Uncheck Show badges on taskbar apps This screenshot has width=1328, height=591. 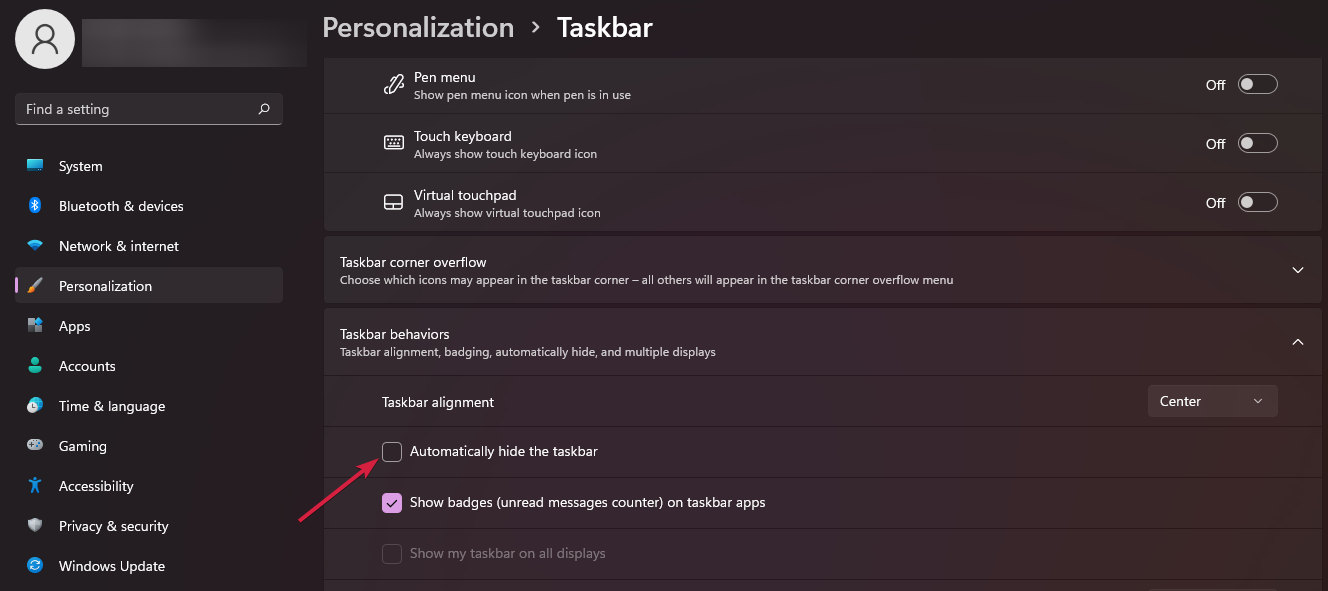(392, 503)
